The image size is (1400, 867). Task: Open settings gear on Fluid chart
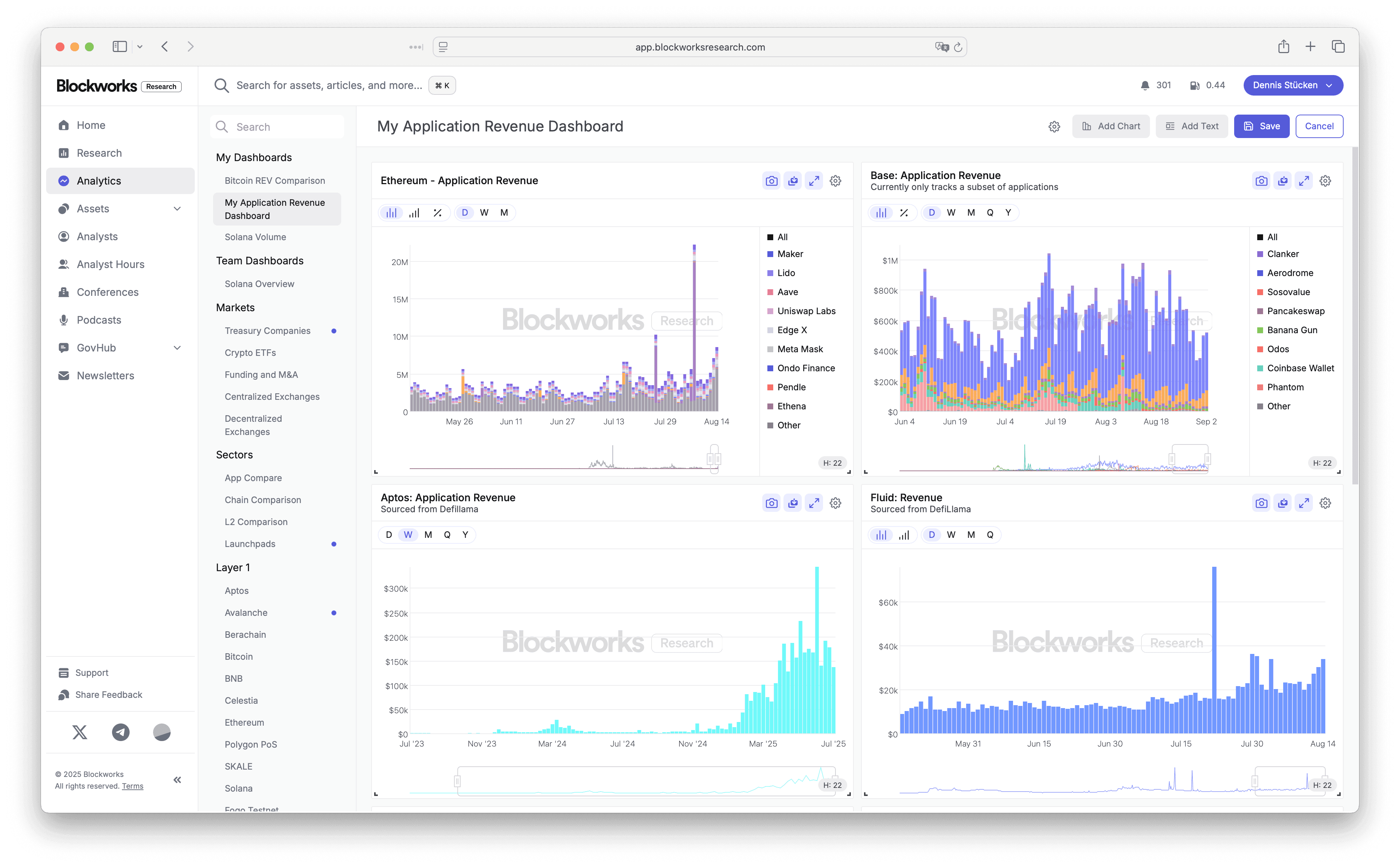pos(1325,503)
